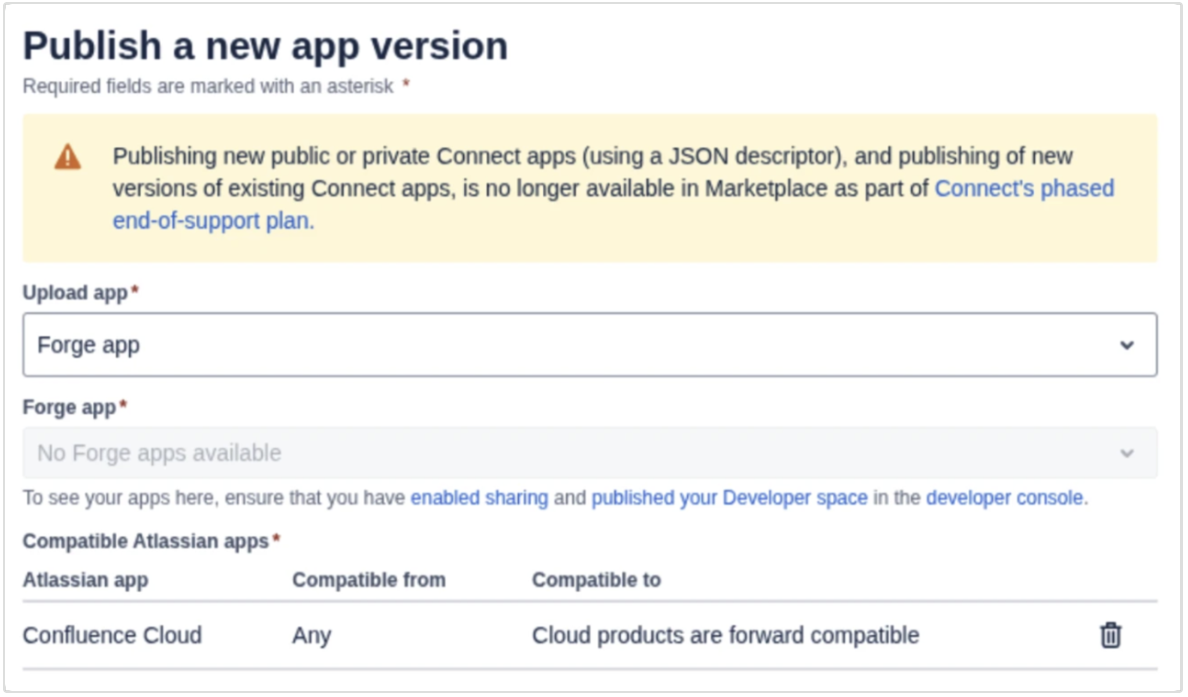Click the 'Any' compatible-from value
The height and width of the screenshot is (697, 1188).
[311, 635]
